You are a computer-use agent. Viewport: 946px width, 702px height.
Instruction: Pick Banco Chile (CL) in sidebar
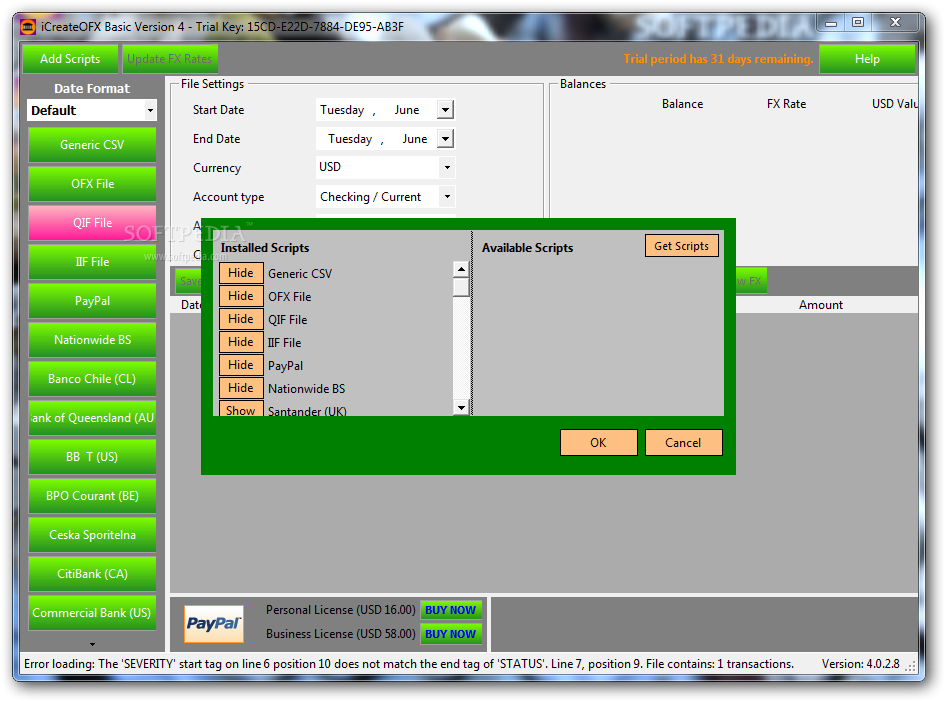click(x=92, y=379)
